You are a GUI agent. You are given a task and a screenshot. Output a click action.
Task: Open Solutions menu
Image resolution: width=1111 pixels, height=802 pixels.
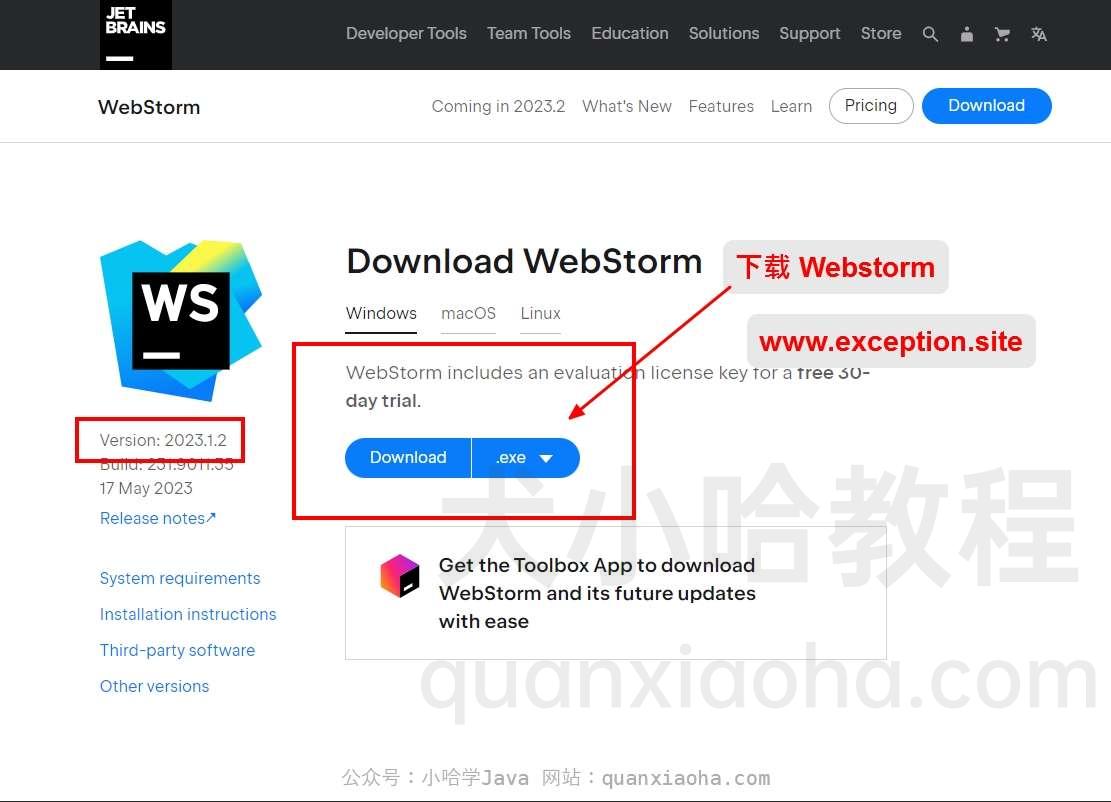(x=723, y=33)
